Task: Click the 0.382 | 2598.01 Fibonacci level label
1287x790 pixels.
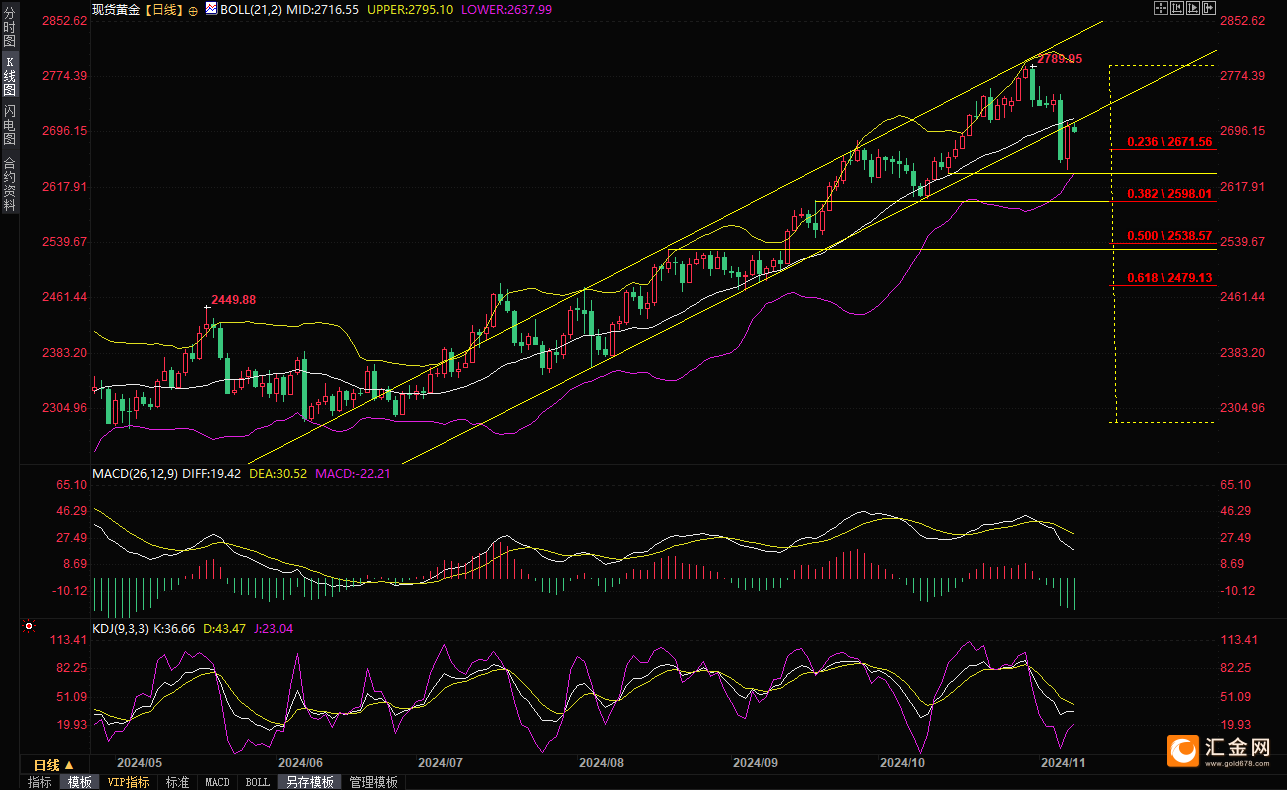Action: click(1169, 194)
